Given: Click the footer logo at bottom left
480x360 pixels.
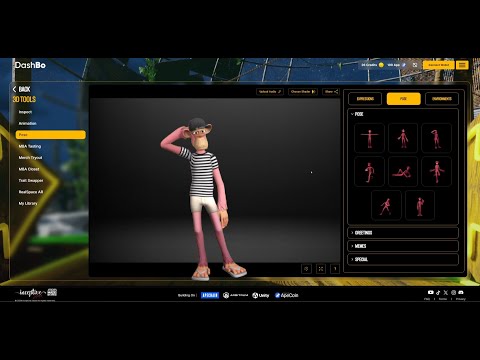Looking at the screenshot, I should (x=36, y=293).
